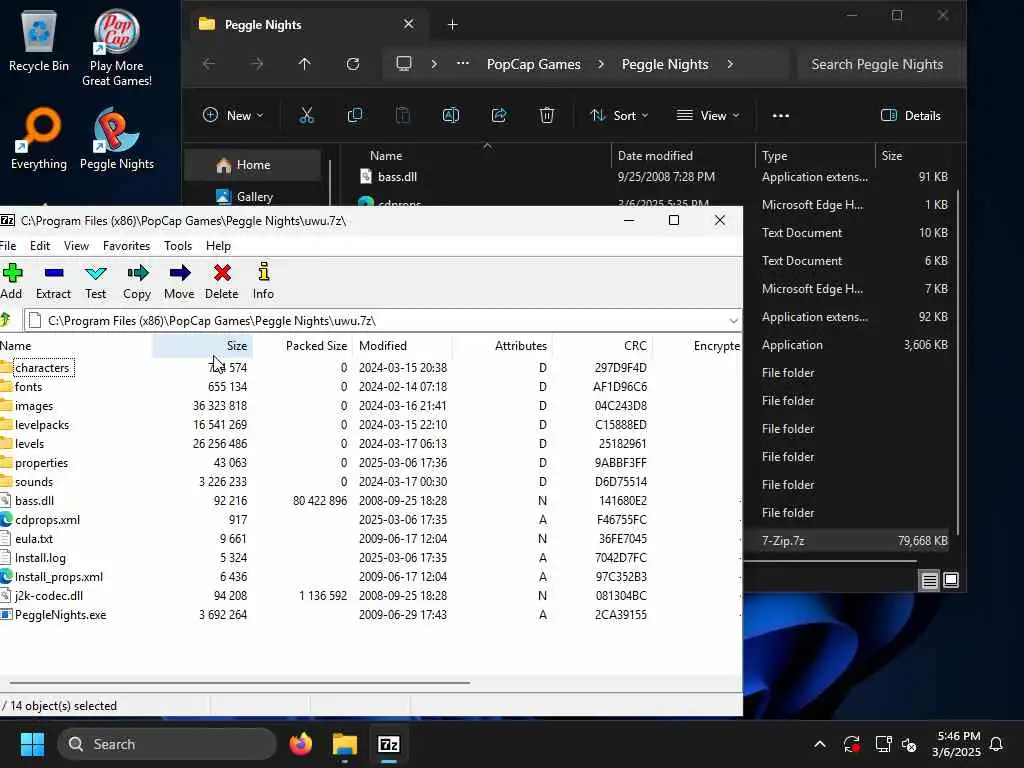Go up one folder level in 7-Zip
This screenshot has width=1024, height=768.
[x=6, y=320]
